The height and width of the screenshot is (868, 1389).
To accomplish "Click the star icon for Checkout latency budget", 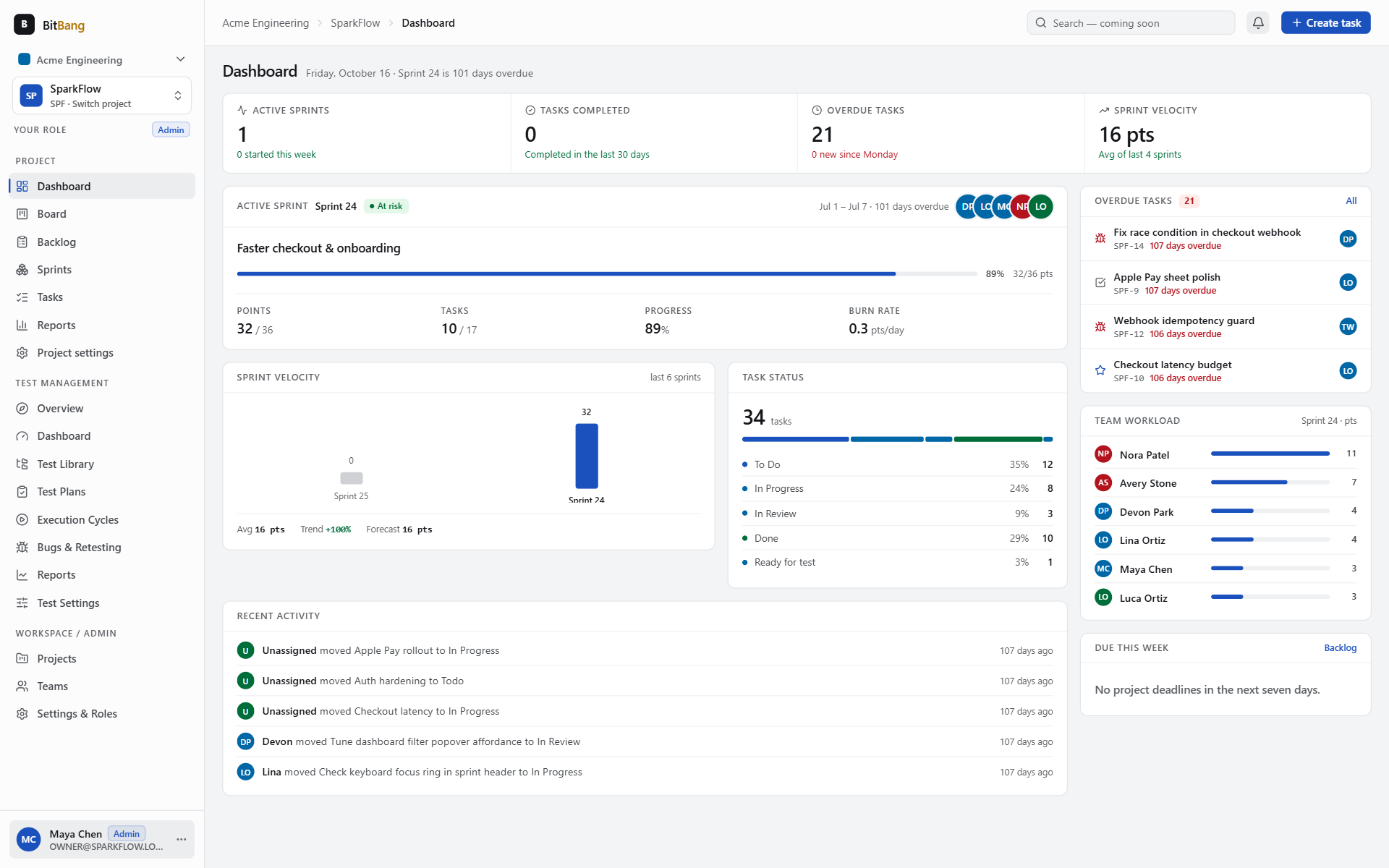I will [1100, 370].
